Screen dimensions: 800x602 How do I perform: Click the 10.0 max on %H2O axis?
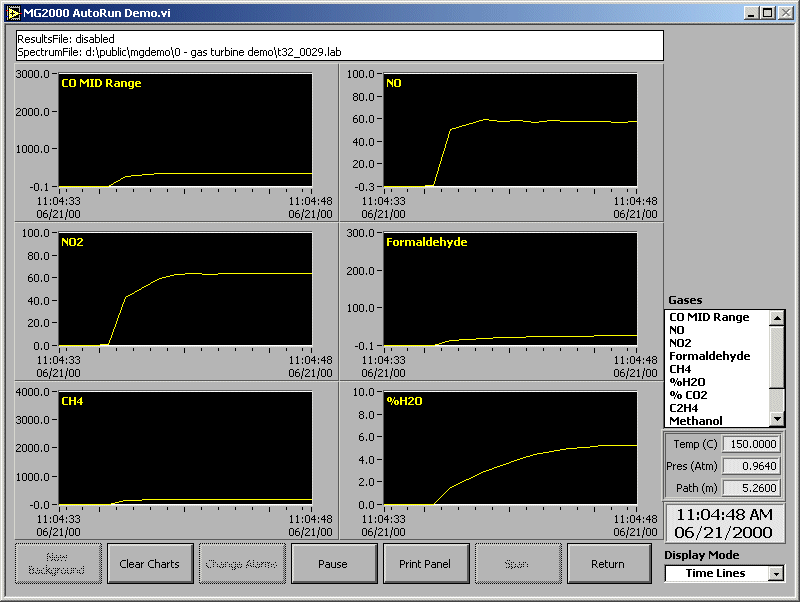click(x=364, y=392)
